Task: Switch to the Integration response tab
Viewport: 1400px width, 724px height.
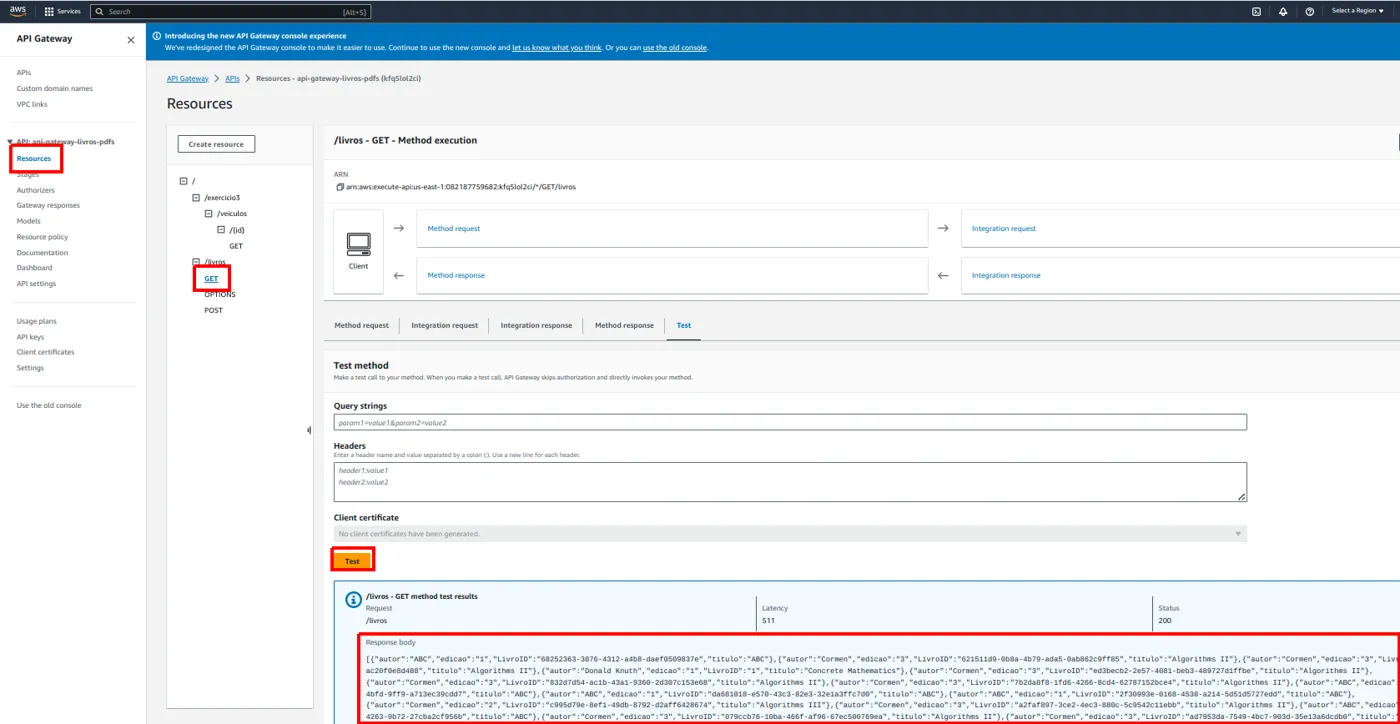Action: tap(536, 325)
